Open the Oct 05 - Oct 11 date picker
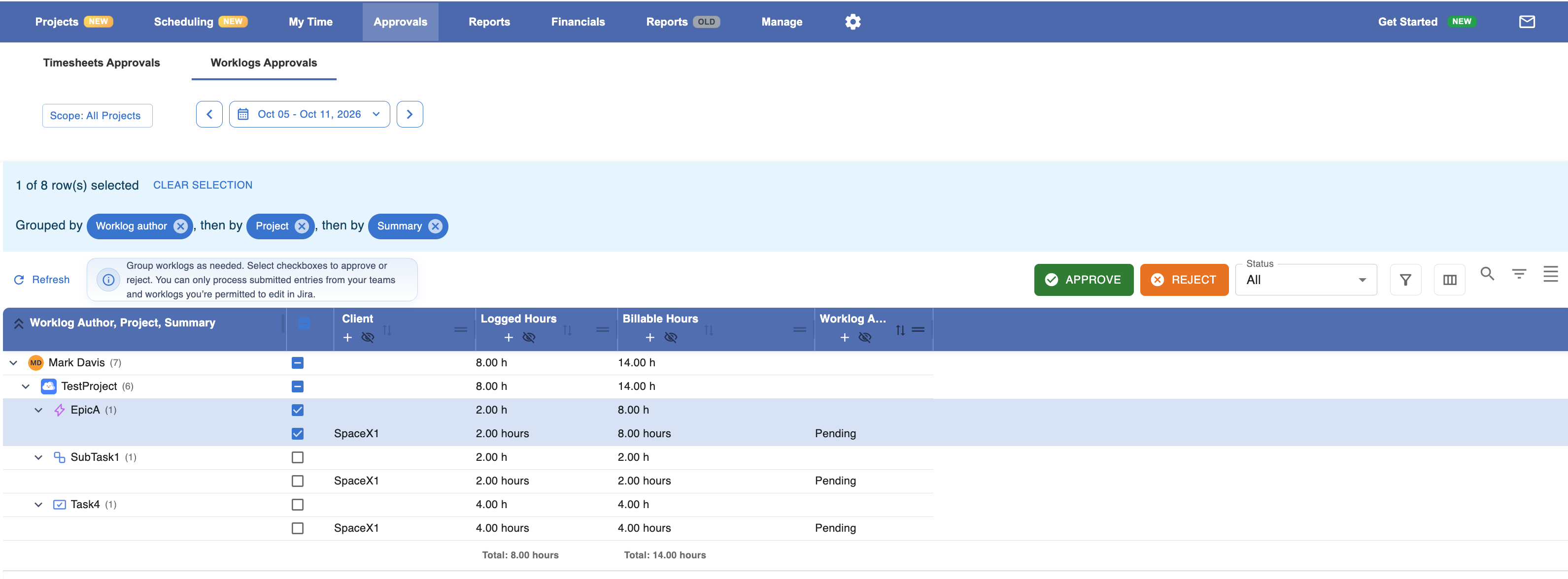The height and width of the screenshot is (579, 1568). pos(309,114)
